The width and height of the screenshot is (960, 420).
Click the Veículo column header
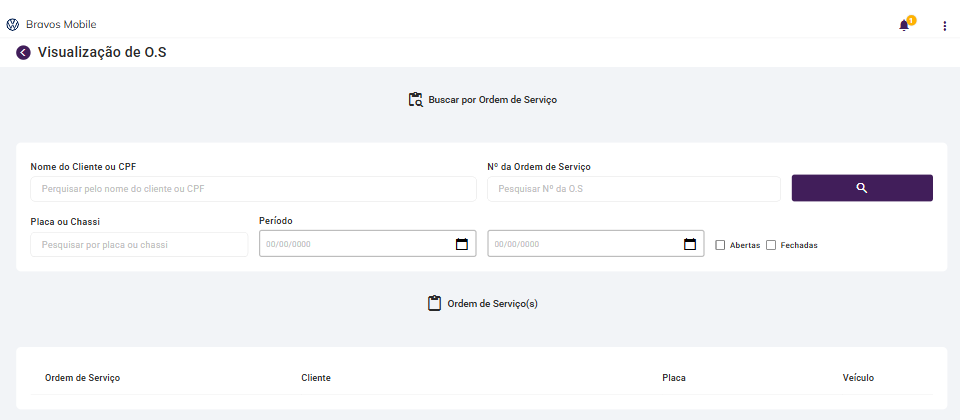point(858,378)
